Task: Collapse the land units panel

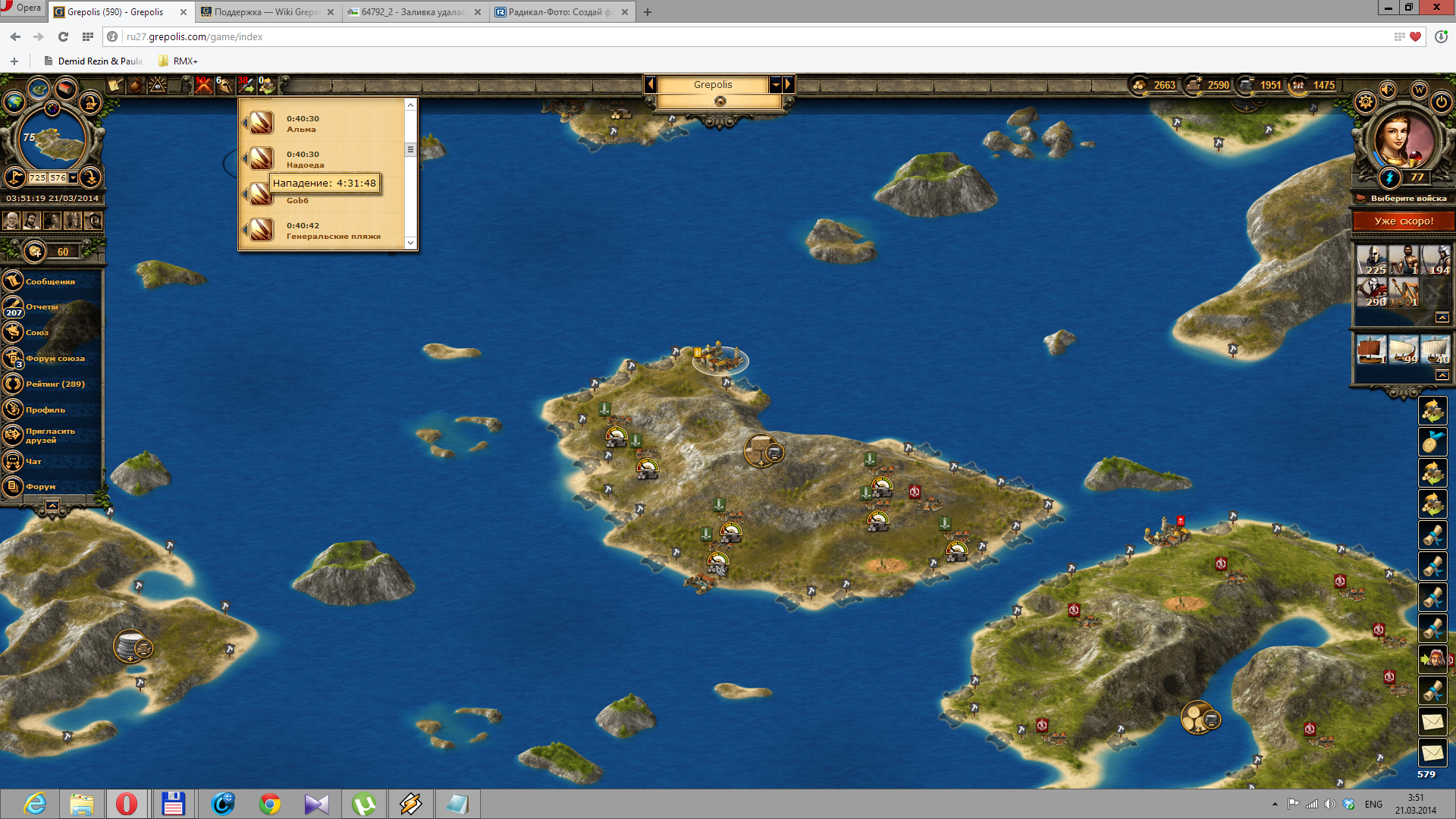Action: pos(1442,318)
